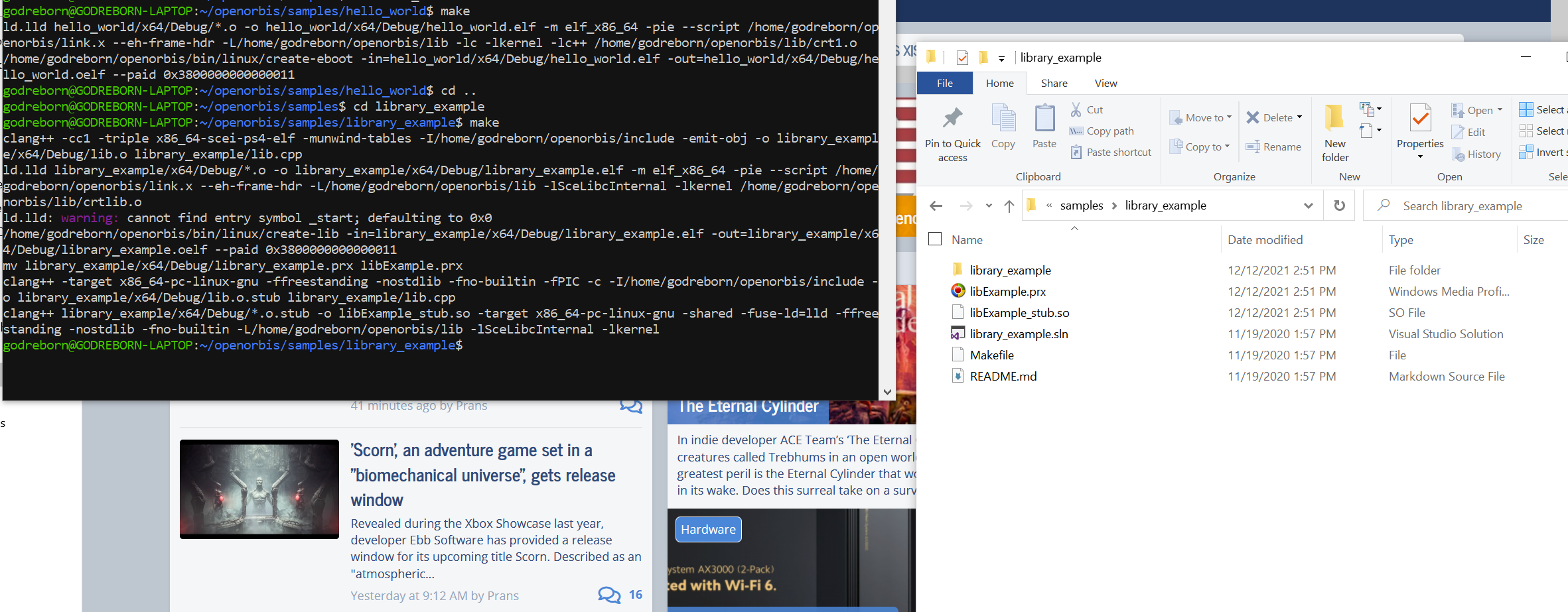This screenshot has height=612, width=1568.
Task: Open the File tab
Action: click(945, 83)
